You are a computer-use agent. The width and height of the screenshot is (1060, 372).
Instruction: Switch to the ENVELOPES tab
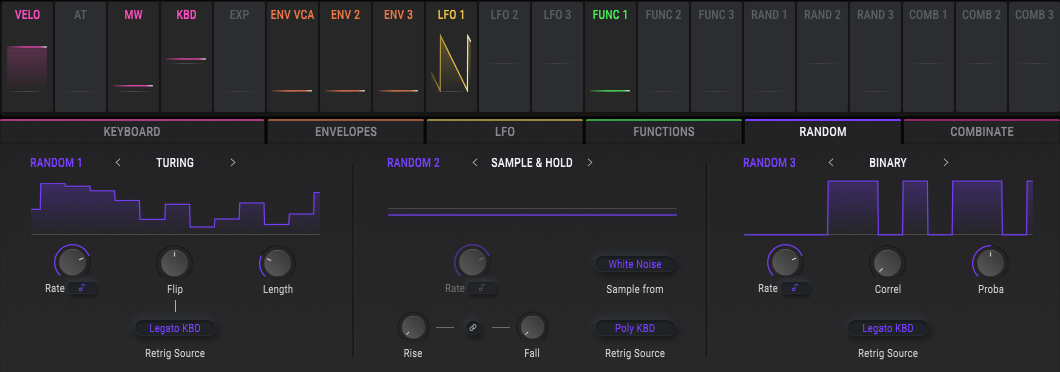point(345,132)
